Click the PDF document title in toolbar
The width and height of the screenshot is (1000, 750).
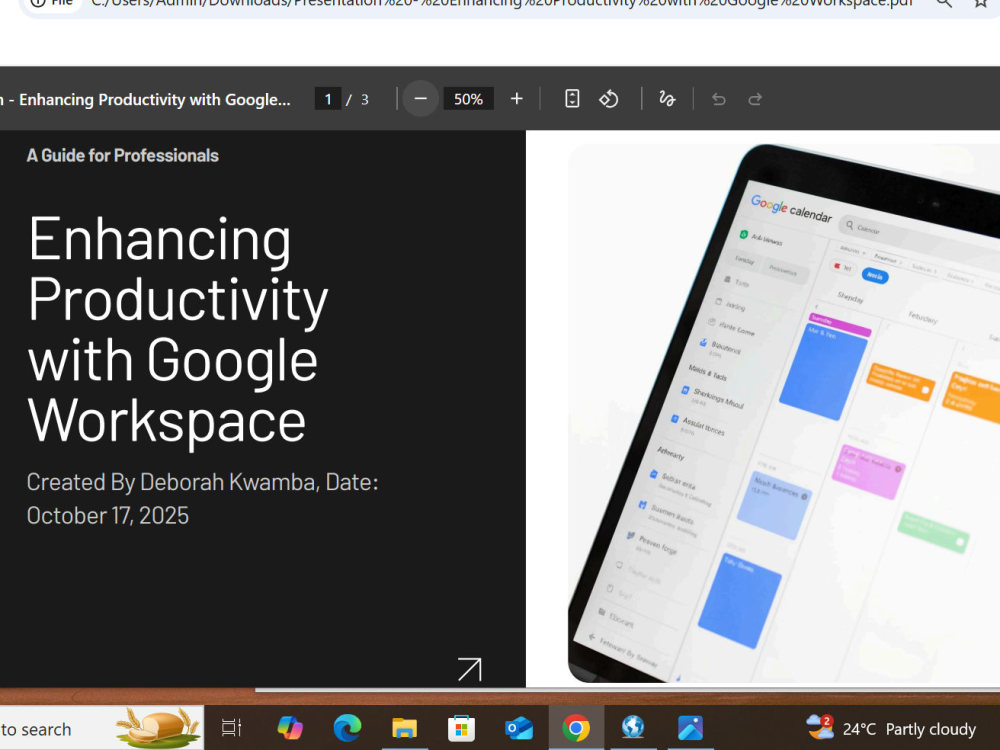(145, 99)
